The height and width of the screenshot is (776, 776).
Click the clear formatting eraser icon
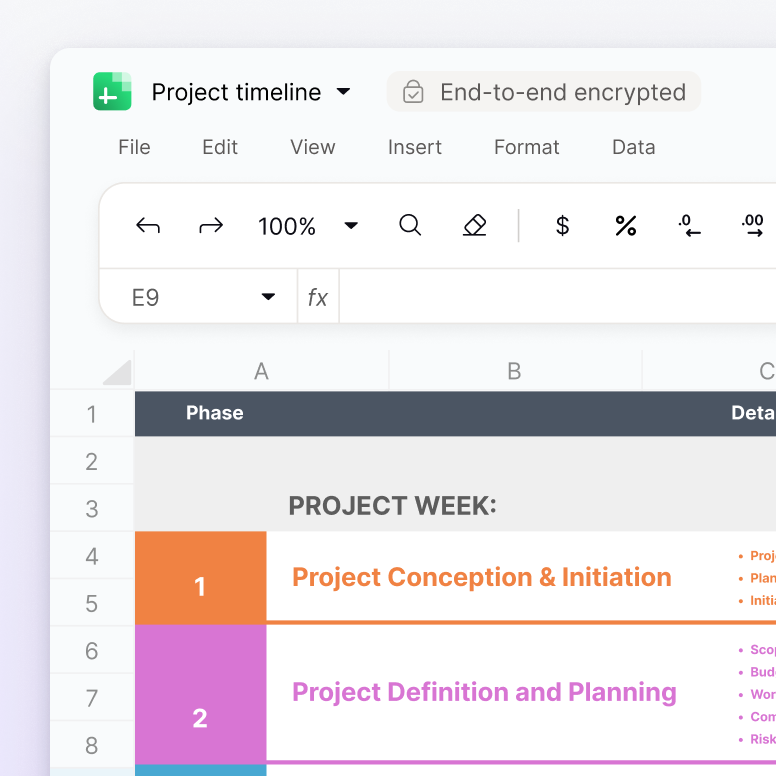click(475, 226)
